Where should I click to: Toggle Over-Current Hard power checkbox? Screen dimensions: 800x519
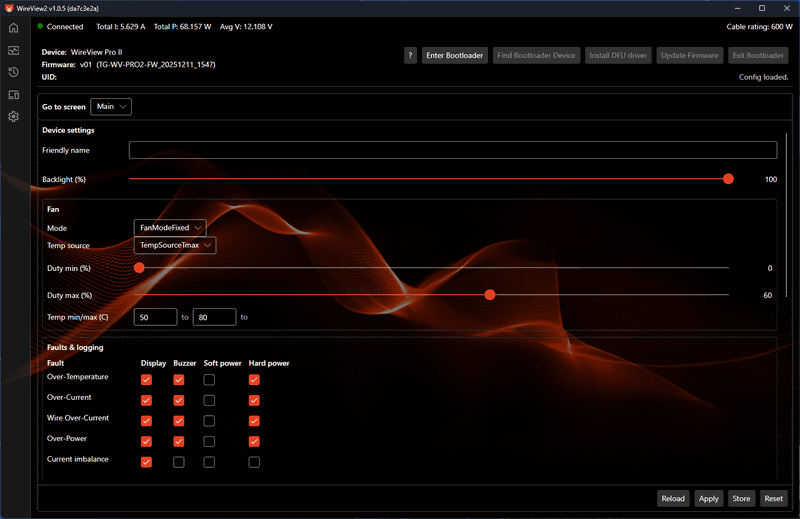point(254,400)
